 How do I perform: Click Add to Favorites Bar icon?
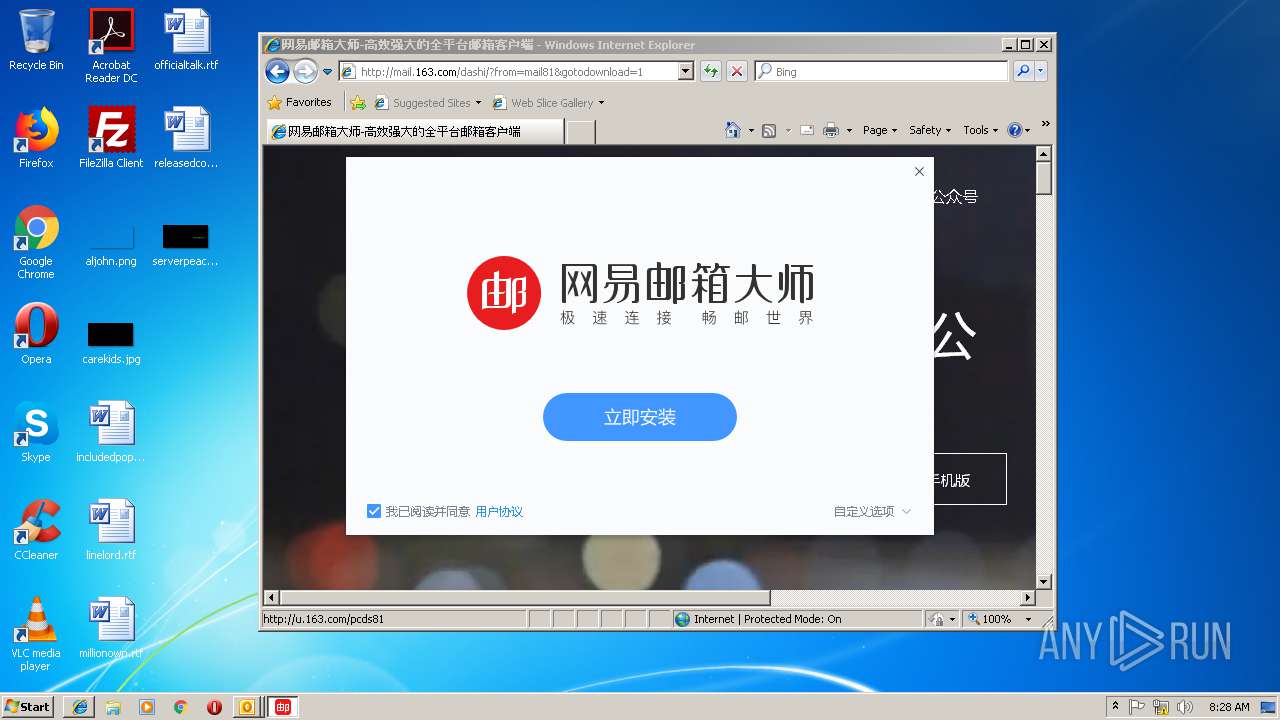click(358, 102)
